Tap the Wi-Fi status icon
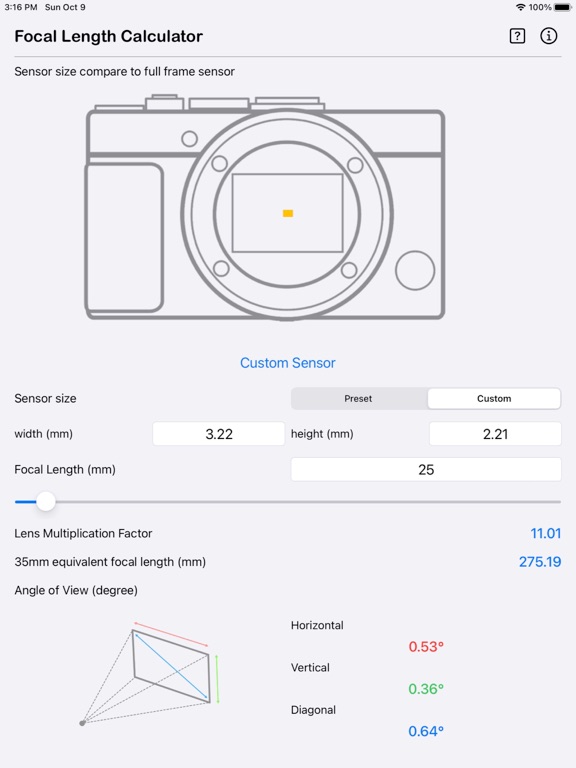This screenshot has width=576, height=768. (x=521, y=7)
